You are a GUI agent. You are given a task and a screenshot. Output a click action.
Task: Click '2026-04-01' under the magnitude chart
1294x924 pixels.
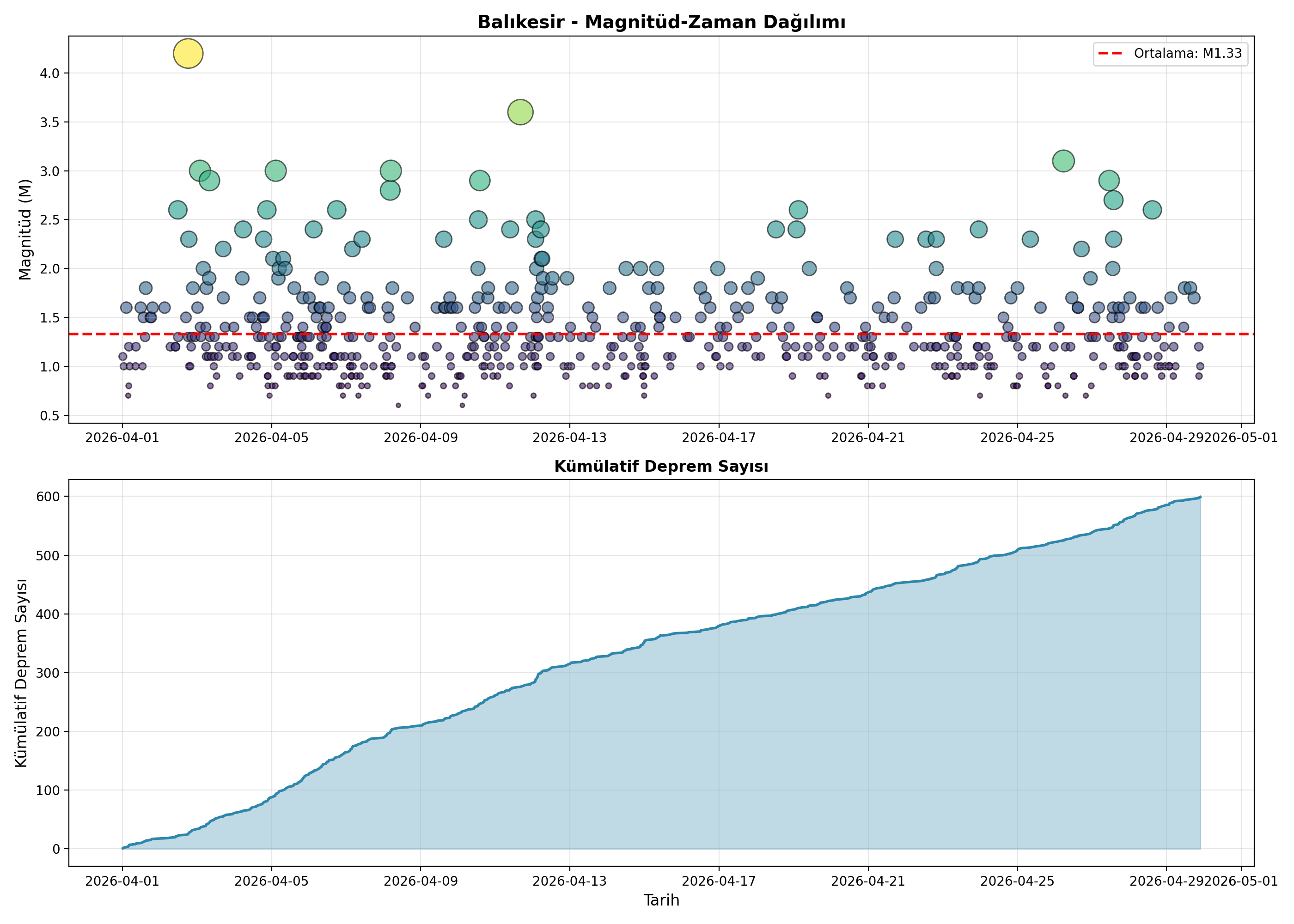tap(122, 438)
